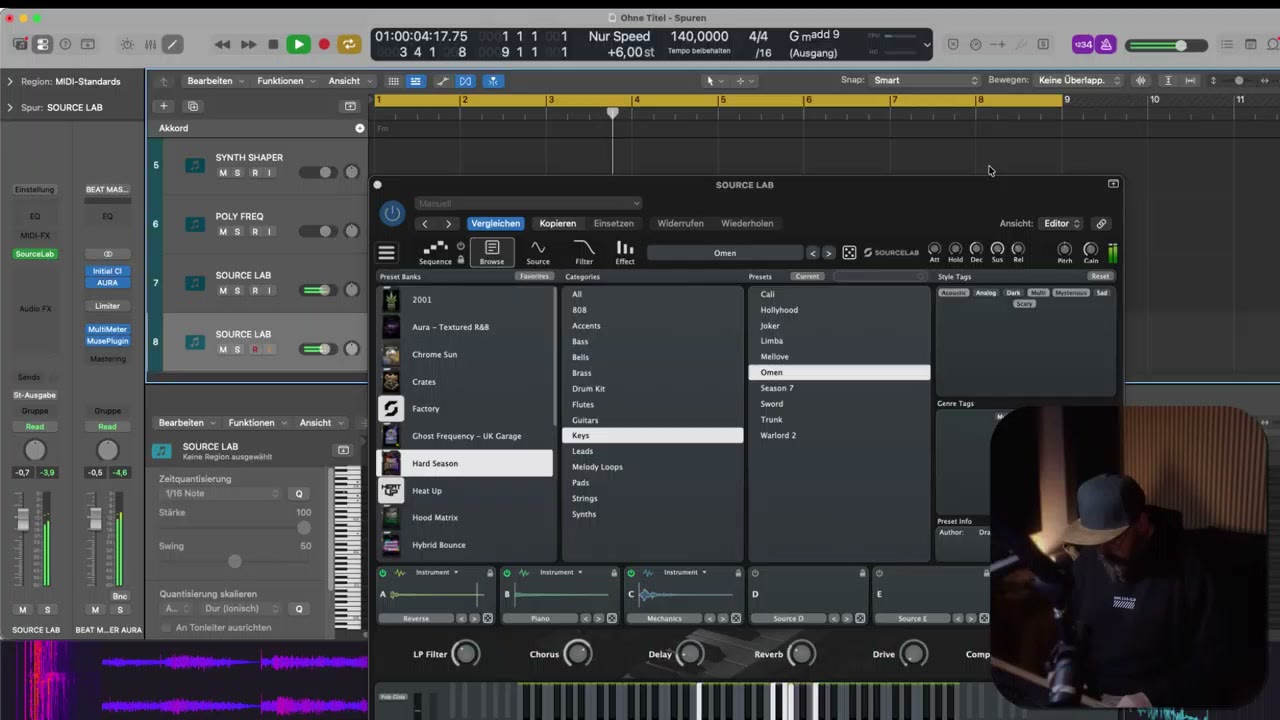Adjust the Swing slider in quantize panel

pyautogui.click(x=235, y=562)
